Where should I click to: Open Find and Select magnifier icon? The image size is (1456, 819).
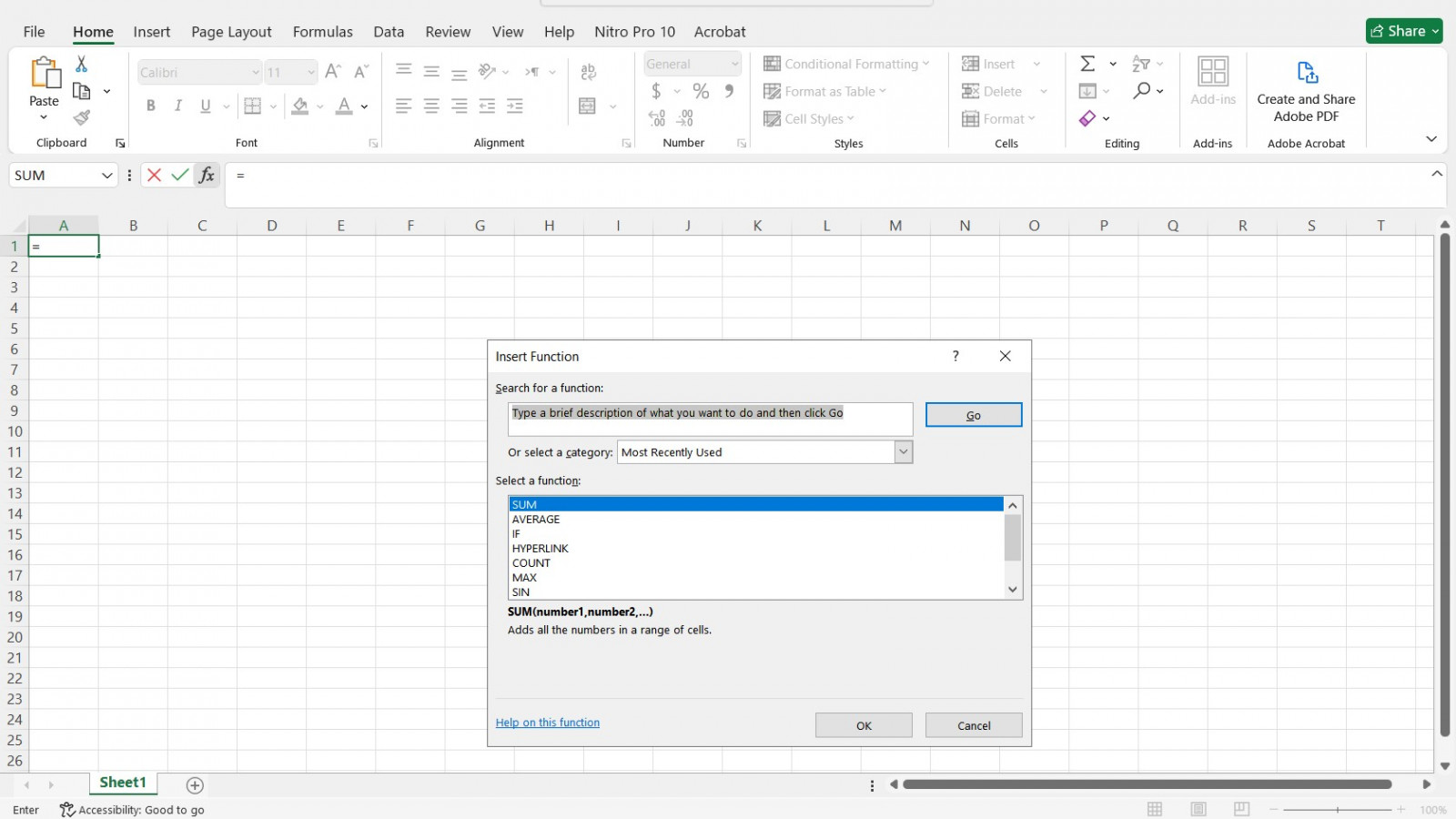coord(1142,90)
